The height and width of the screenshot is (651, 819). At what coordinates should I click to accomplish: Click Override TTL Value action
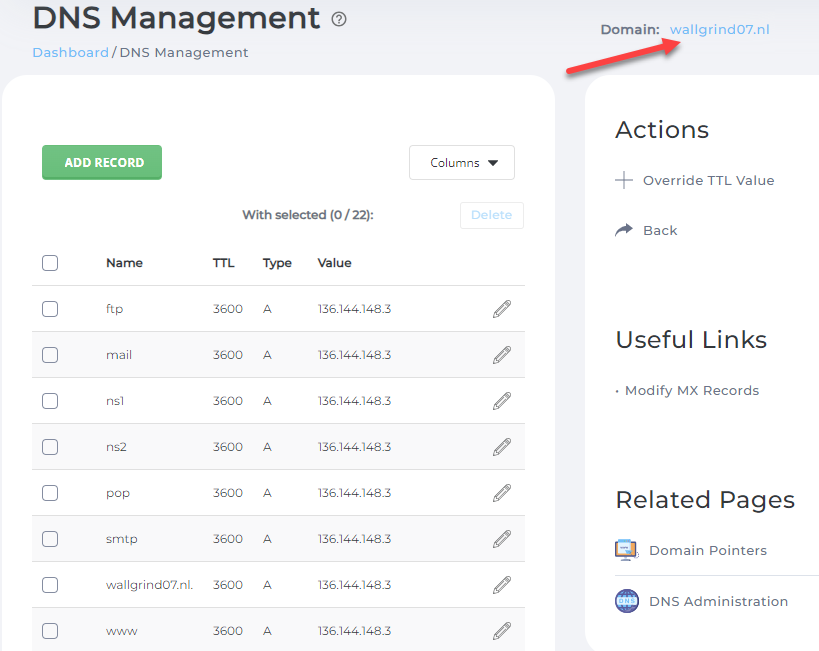[708, 180]
